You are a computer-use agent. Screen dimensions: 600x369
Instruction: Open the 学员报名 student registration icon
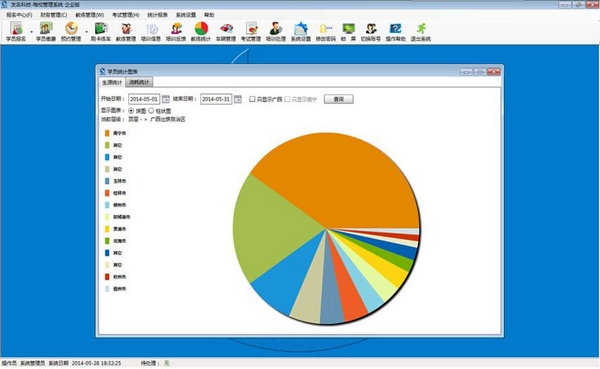(16, 31)
